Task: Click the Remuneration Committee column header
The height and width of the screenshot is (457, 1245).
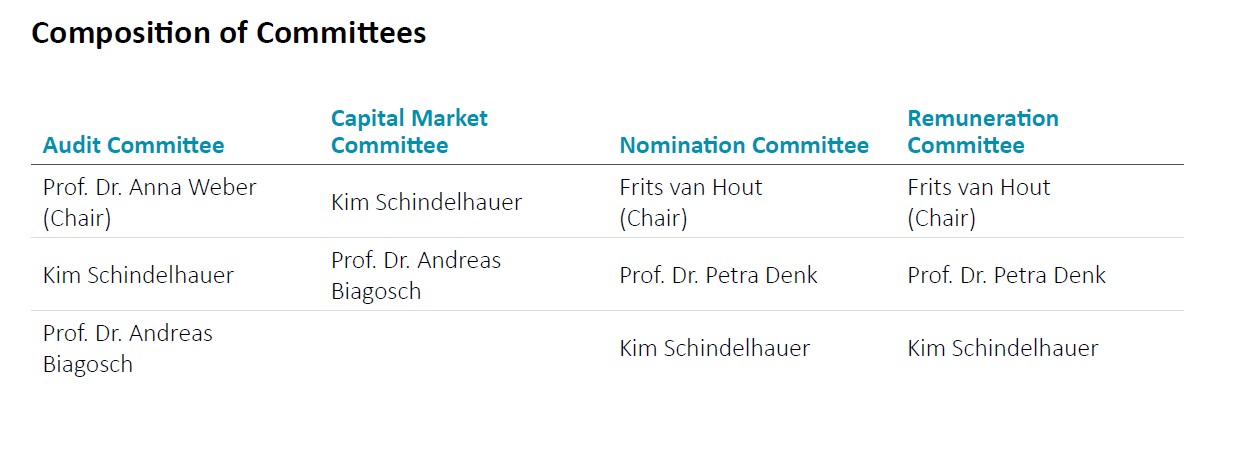Action: tap(982, 132)
